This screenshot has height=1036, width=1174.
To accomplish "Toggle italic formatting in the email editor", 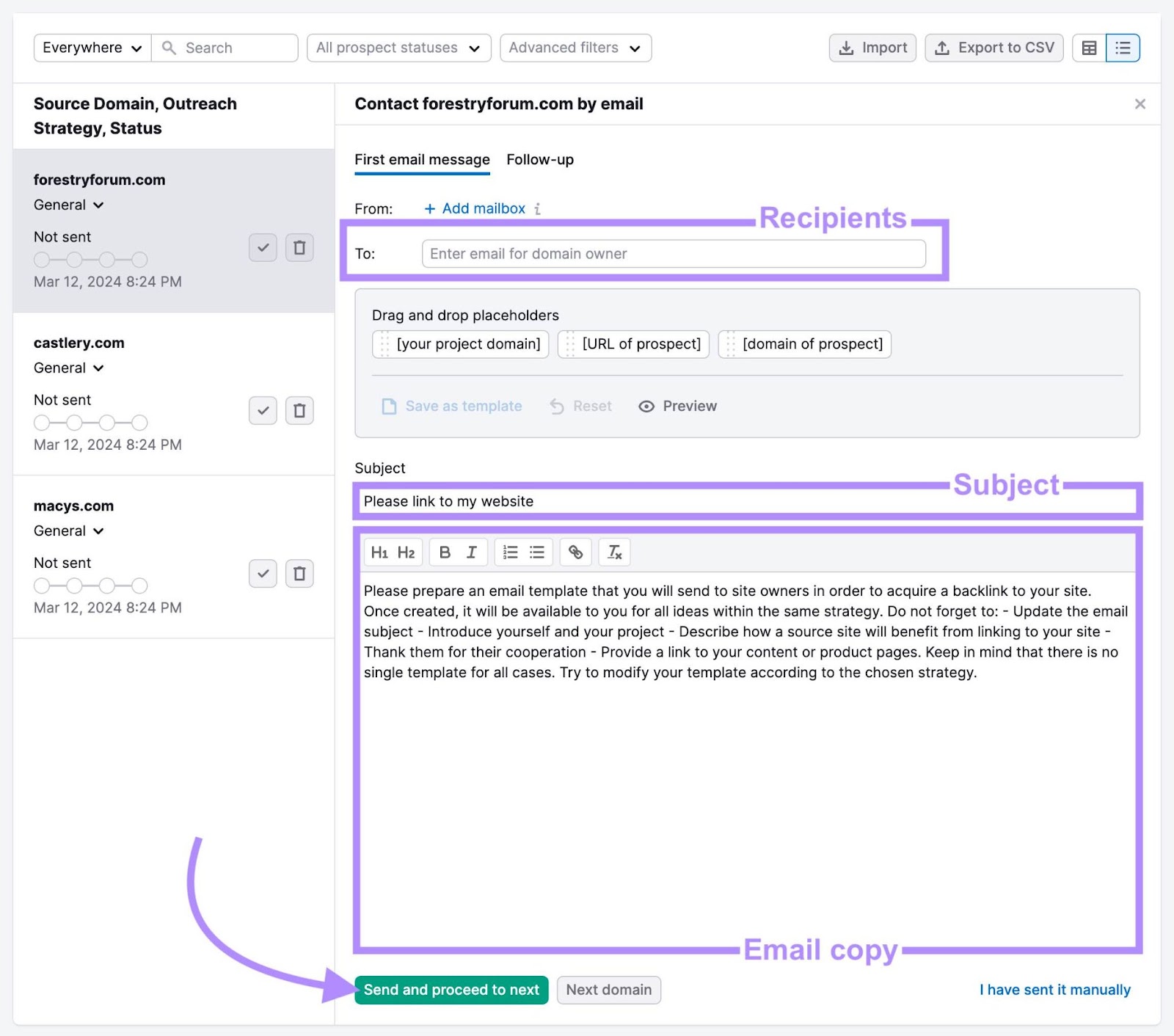I will pos(472,552).
